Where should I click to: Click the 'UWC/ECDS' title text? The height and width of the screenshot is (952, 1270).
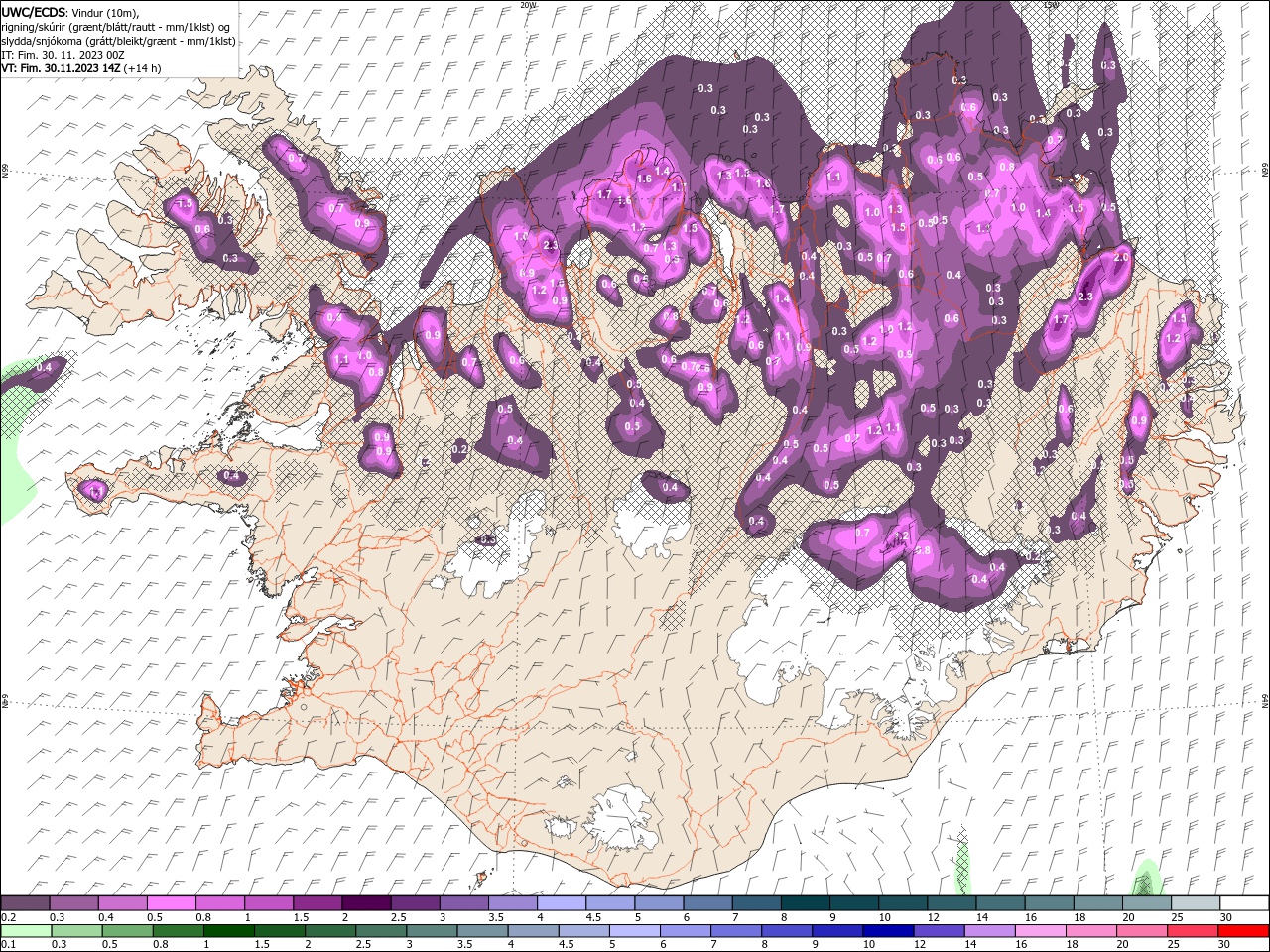click(x=33, y=12)
